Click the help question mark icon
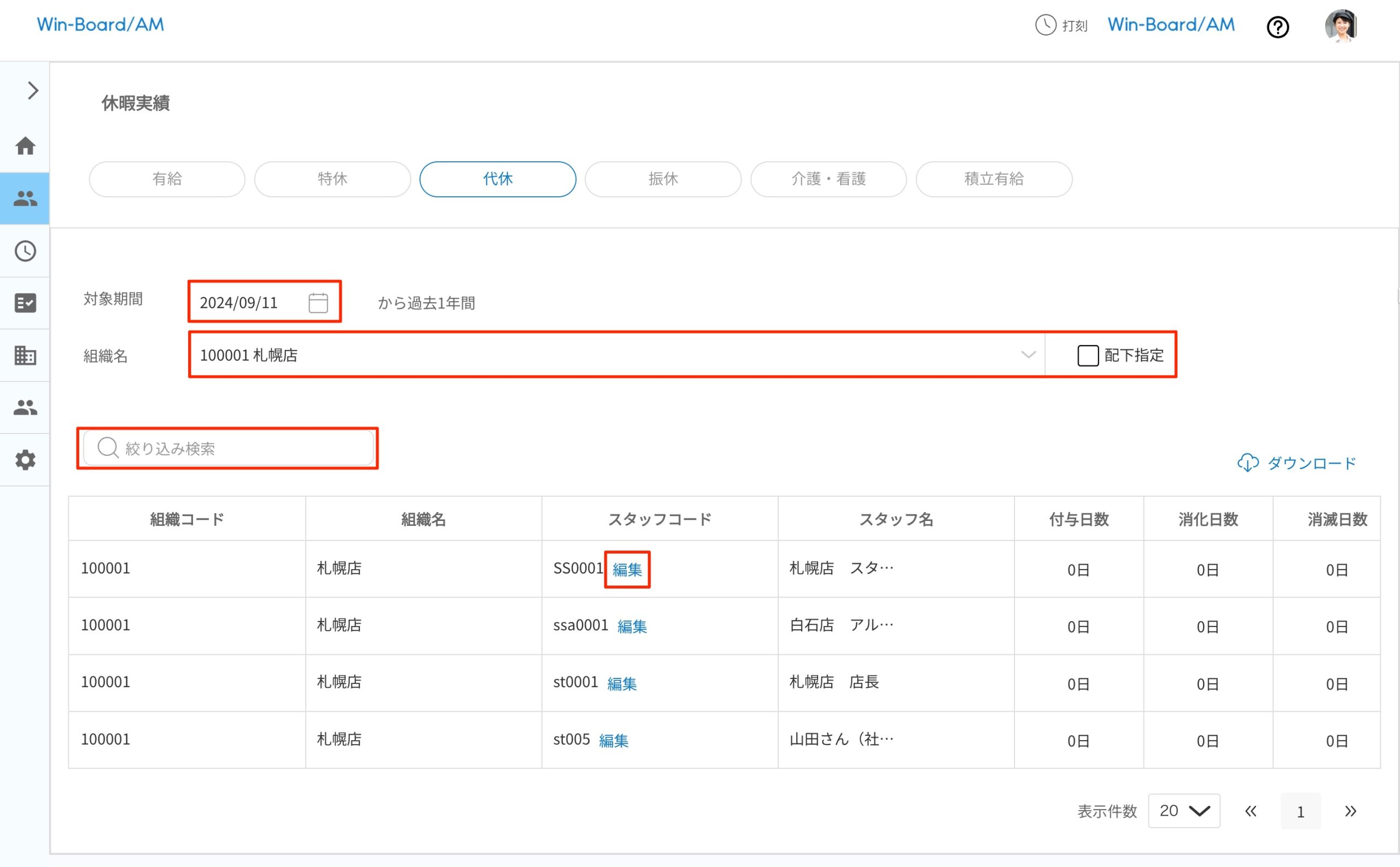This screenshot has height=867, width=1400. coord(1277,27)
